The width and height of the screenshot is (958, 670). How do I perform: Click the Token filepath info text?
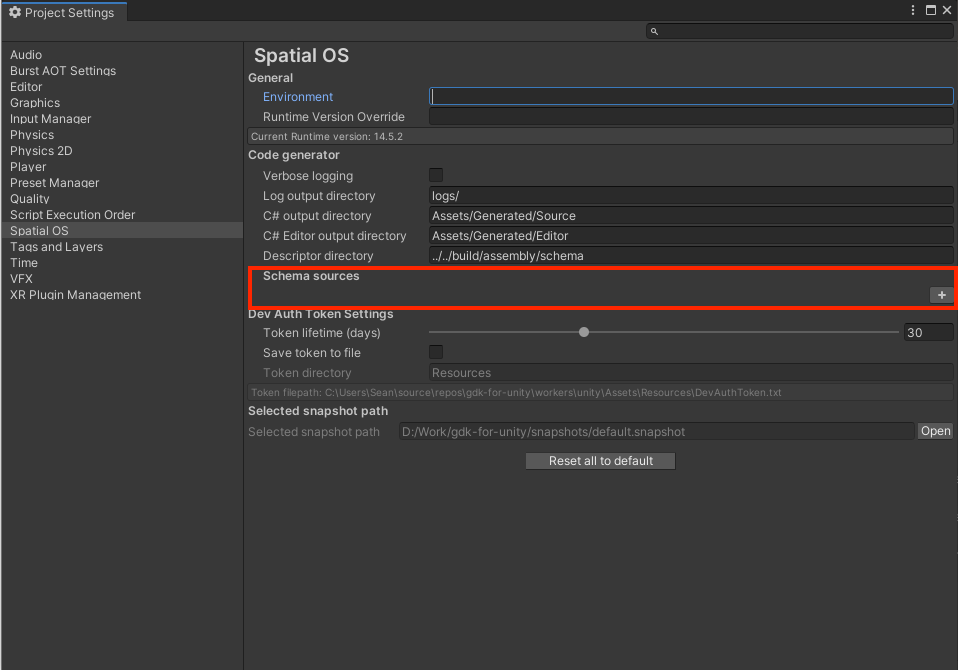click(x=516, y=392)
